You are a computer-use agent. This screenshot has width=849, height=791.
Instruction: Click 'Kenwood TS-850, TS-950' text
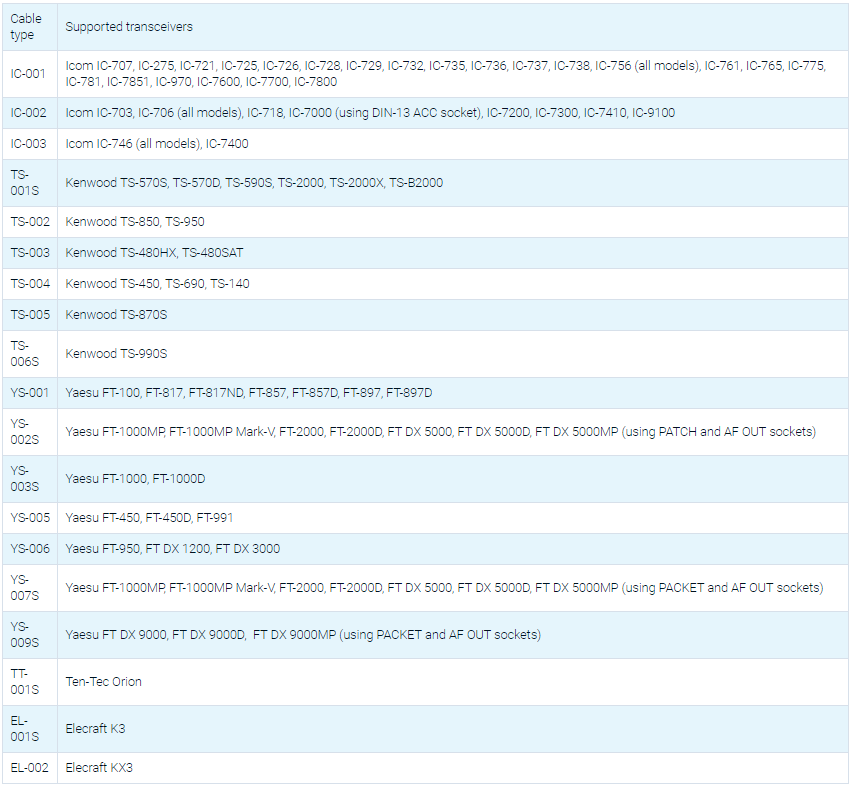point(135,221)
